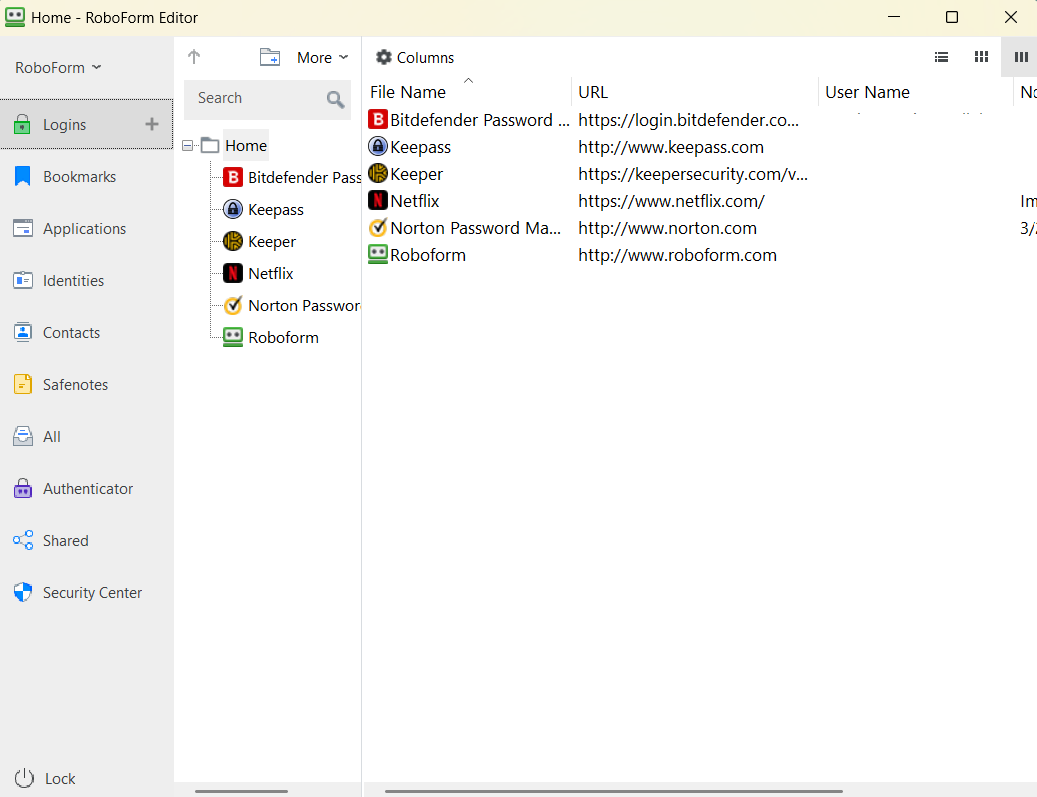
Task: Collapse the Home folder tree
Action: click(188, 146)
